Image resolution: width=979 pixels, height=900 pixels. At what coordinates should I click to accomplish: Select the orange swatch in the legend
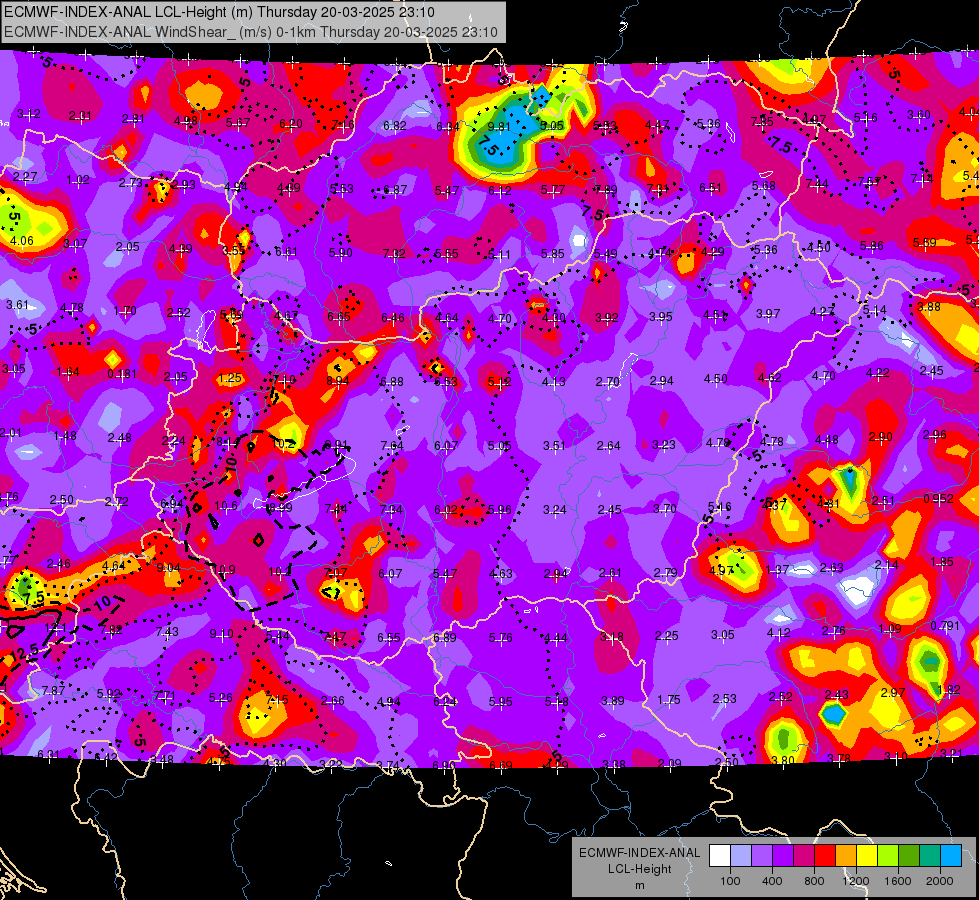[846, 856]
